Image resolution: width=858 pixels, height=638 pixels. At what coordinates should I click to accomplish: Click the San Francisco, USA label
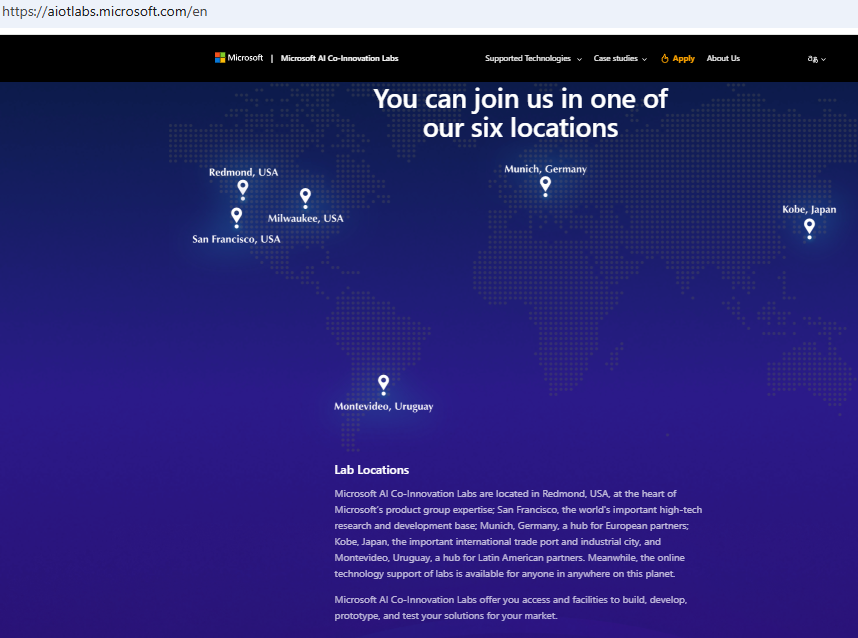pos(236,239)
